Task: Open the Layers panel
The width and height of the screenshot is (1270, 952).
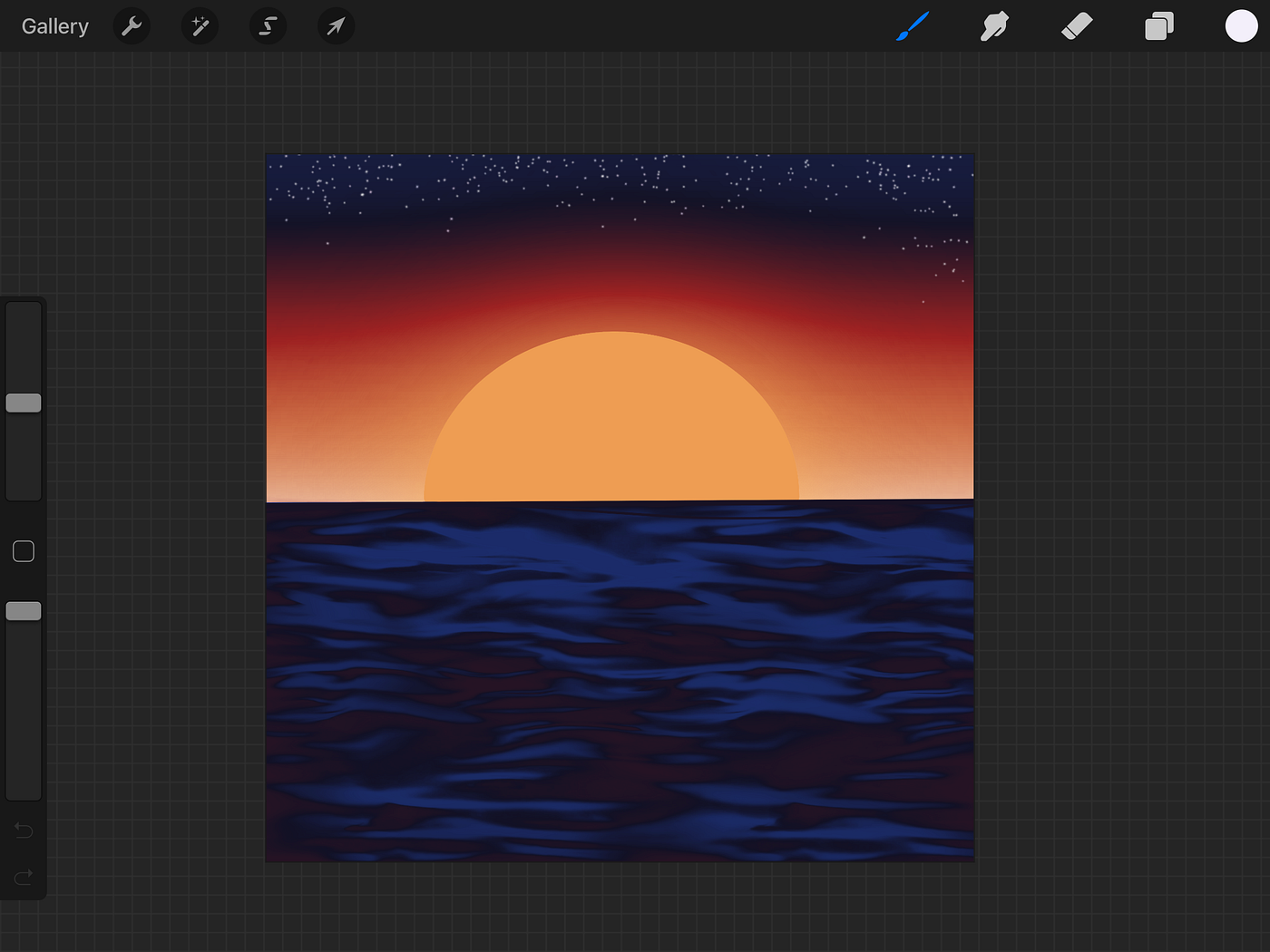Action: click(1158, 26)
